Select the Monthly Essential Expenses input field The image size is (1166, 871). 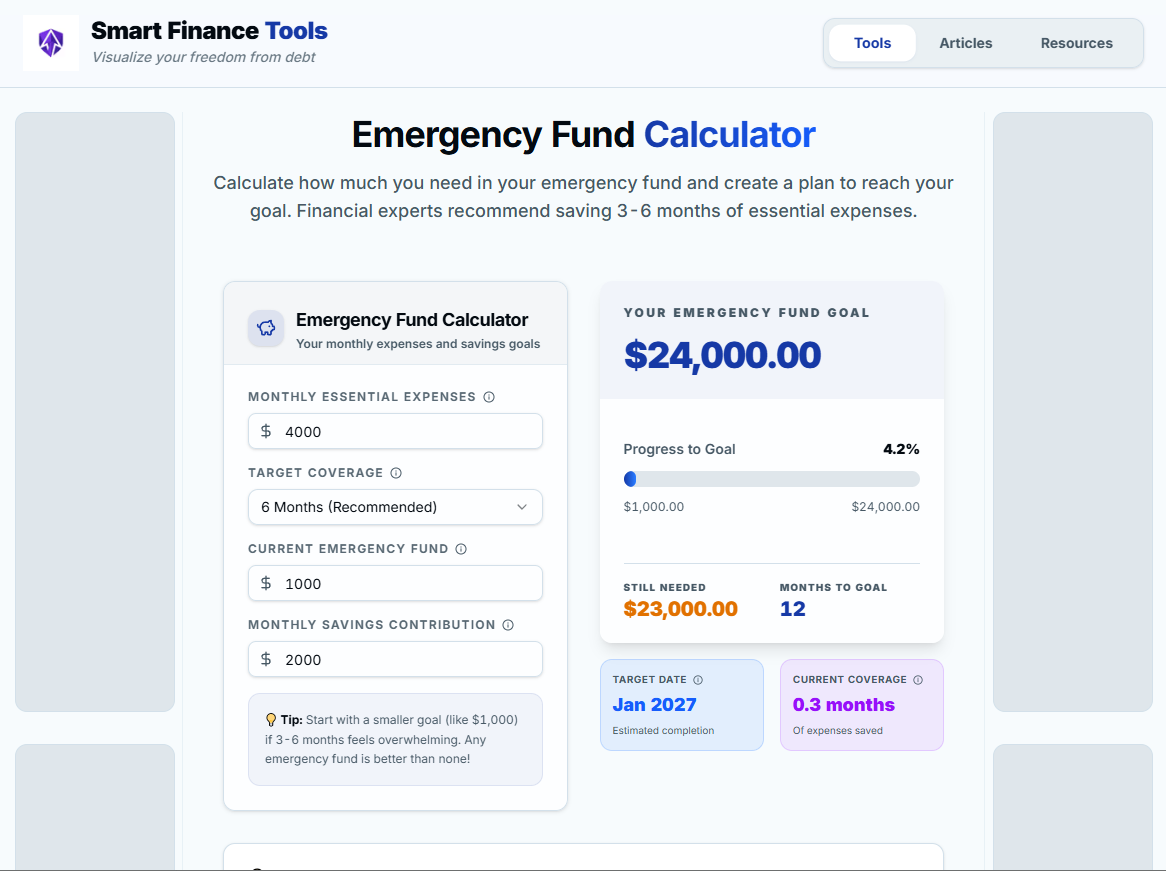point(395,431)
